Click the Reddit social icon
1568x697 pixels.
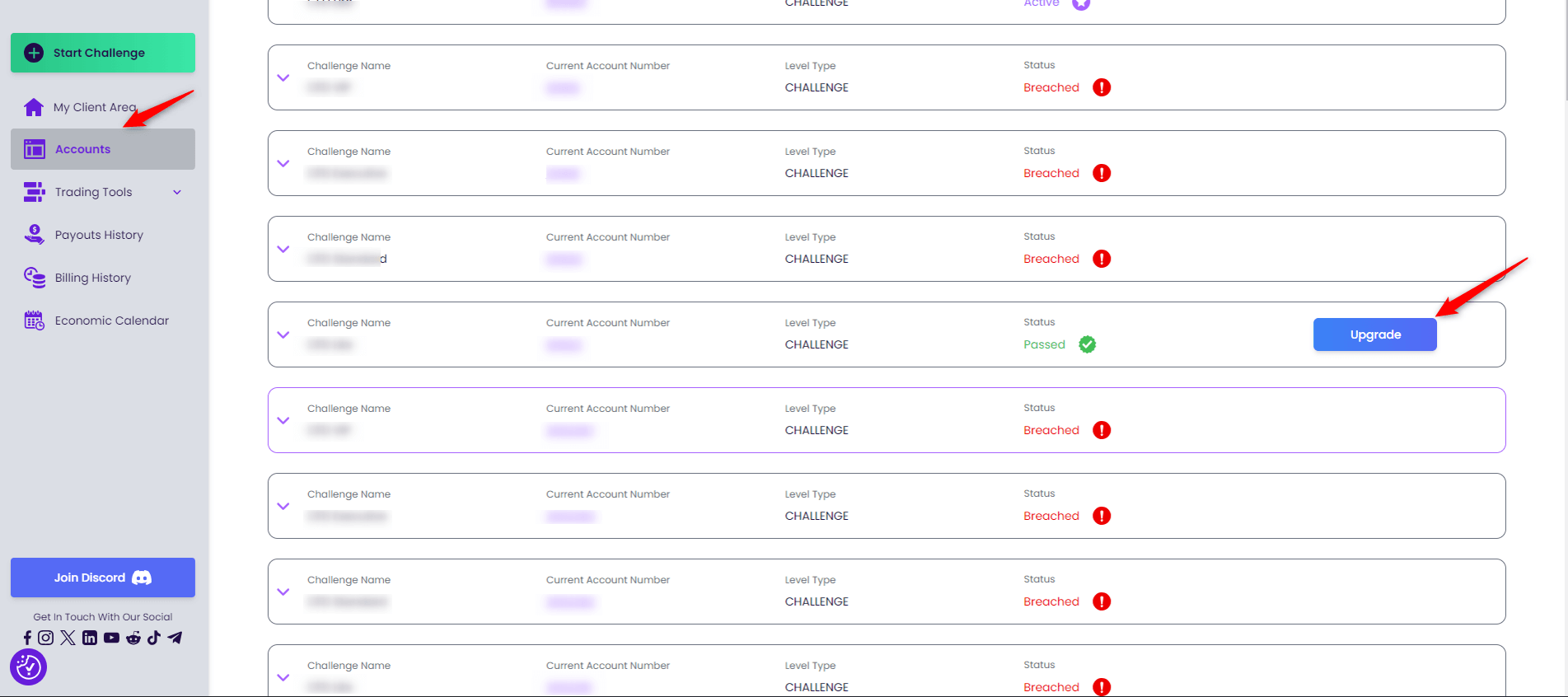(133, 638)
